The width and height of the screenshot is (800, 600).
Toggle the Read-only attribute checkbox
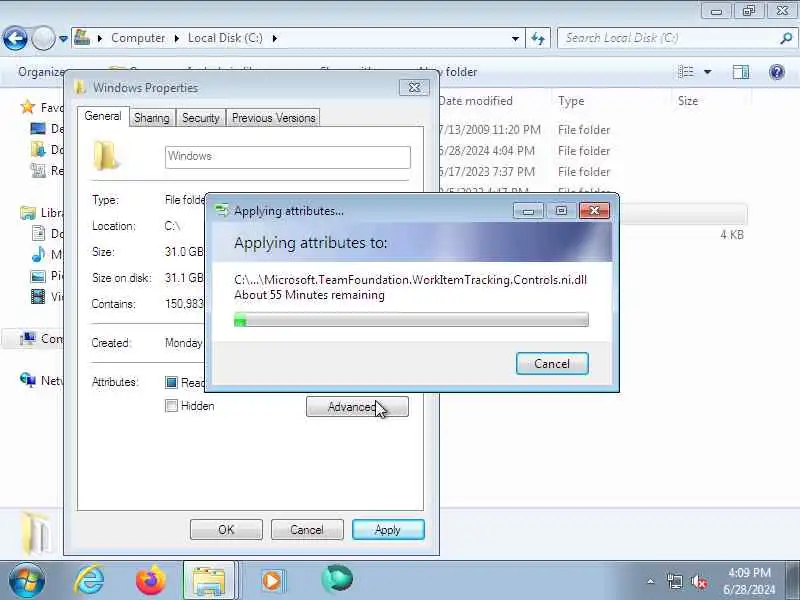coord(171,382)
